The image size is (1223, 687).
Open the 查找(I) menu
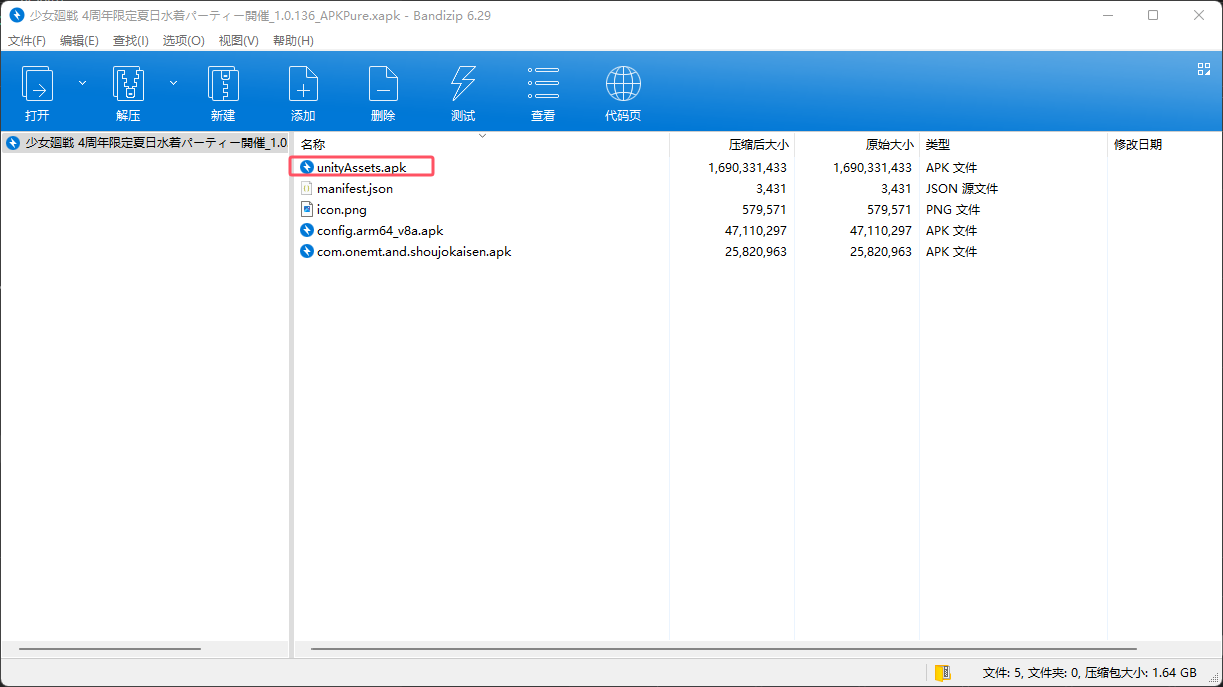[130, 41]
